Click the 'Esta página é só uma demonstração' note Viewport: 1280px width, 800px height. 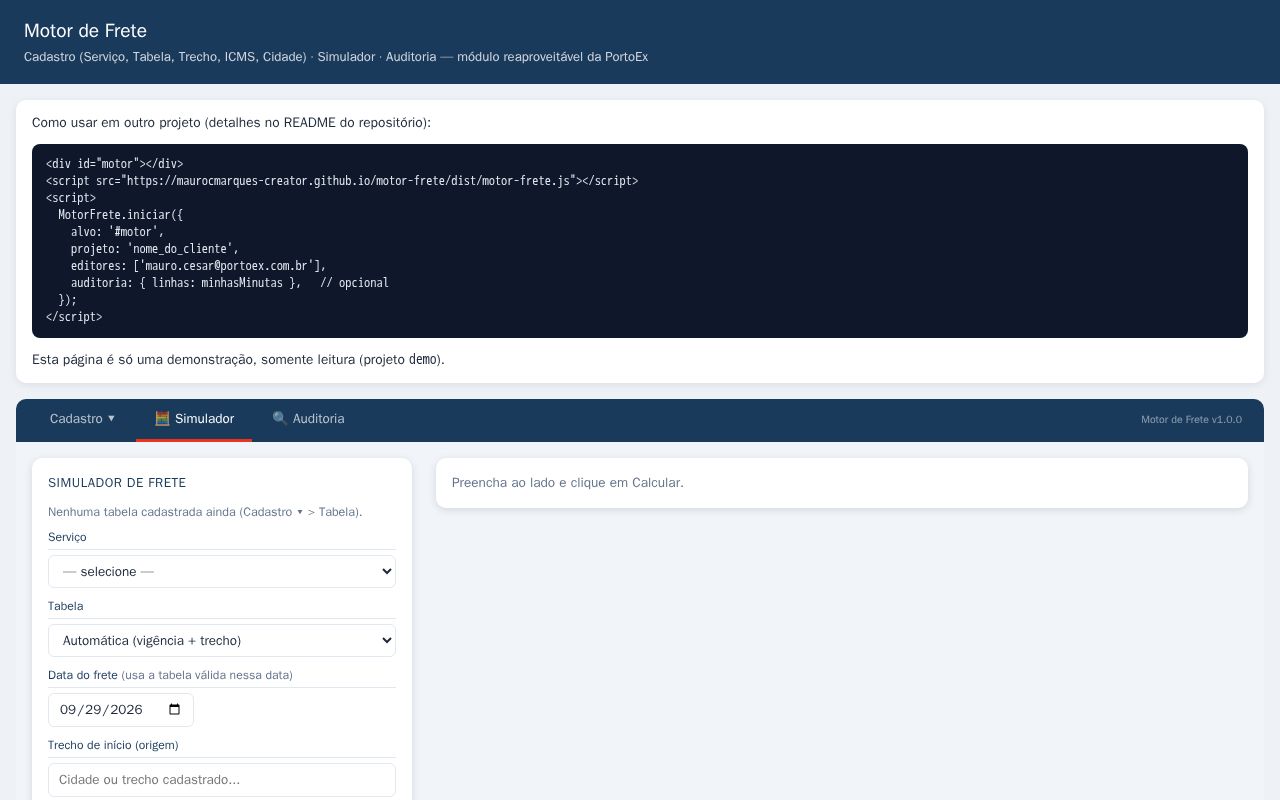(238, 360)
